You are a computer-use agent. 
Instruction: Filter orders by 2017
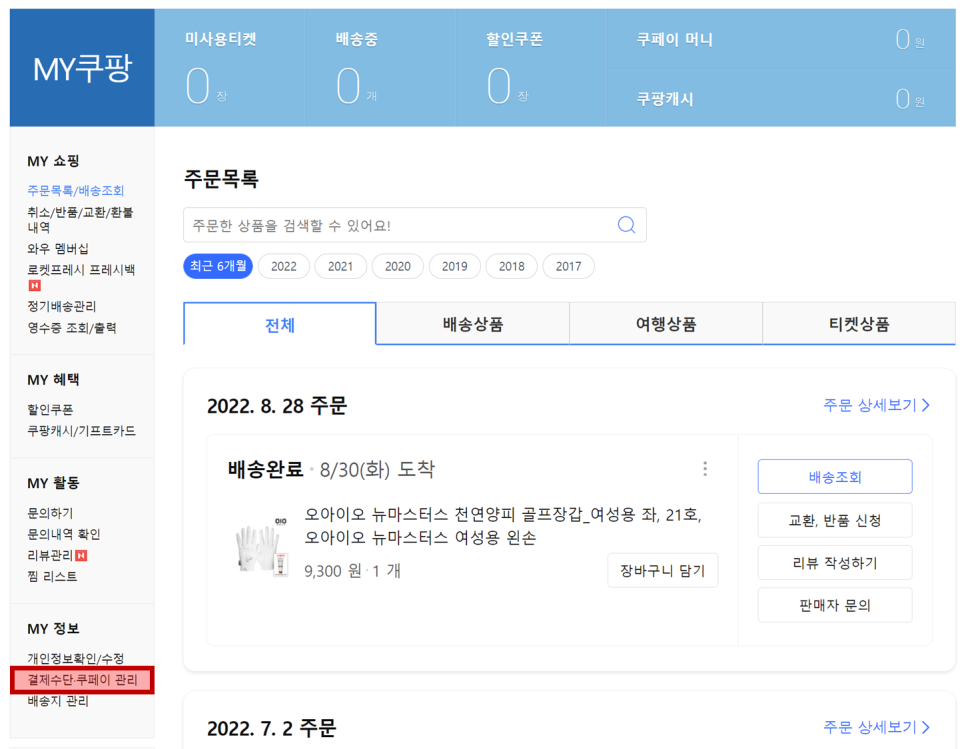[x=568, y=266]
